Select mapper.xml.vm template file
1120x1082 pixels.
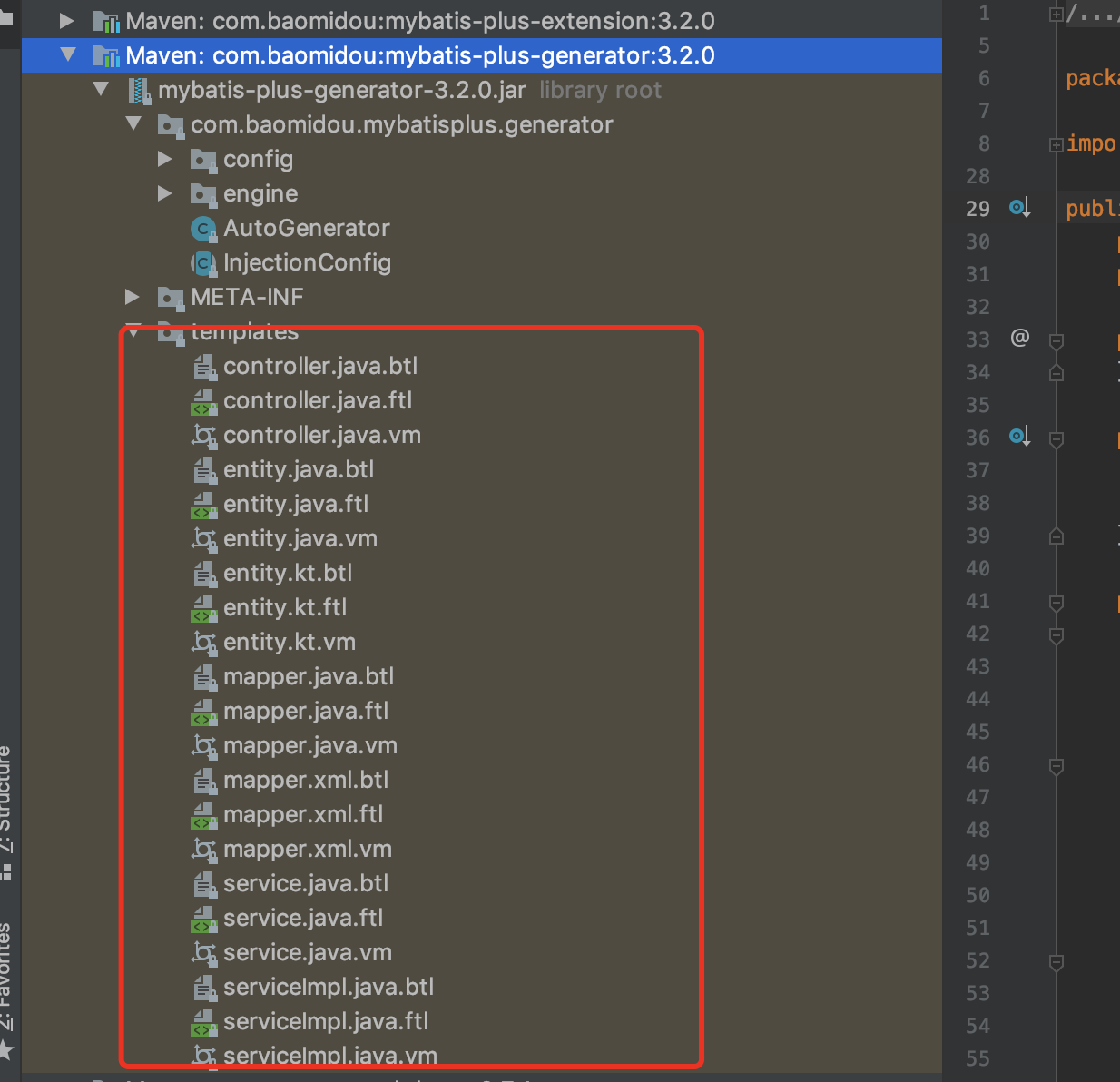pos(308,849)
